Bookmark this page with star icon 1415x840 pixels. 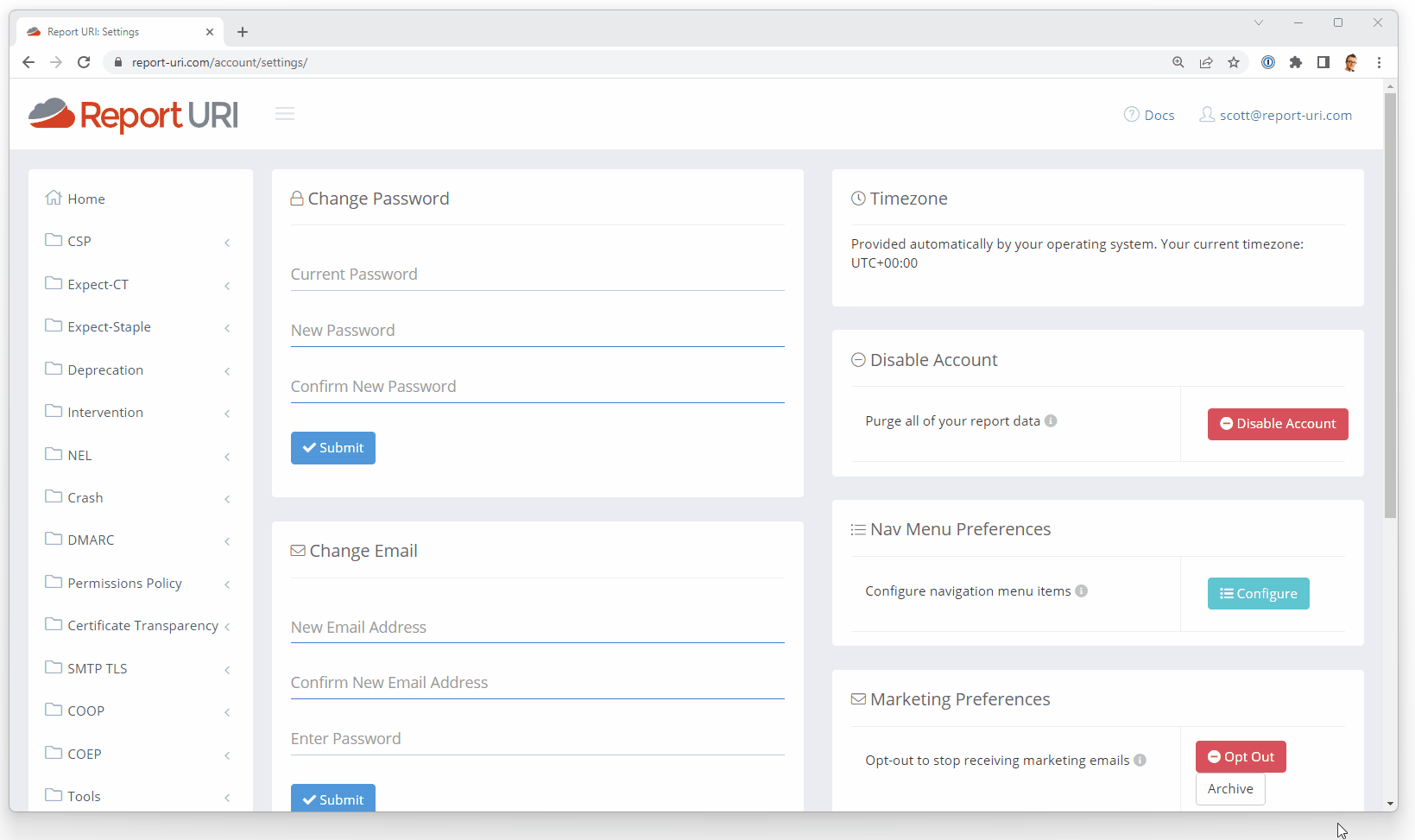click(x=1234, y=62)
